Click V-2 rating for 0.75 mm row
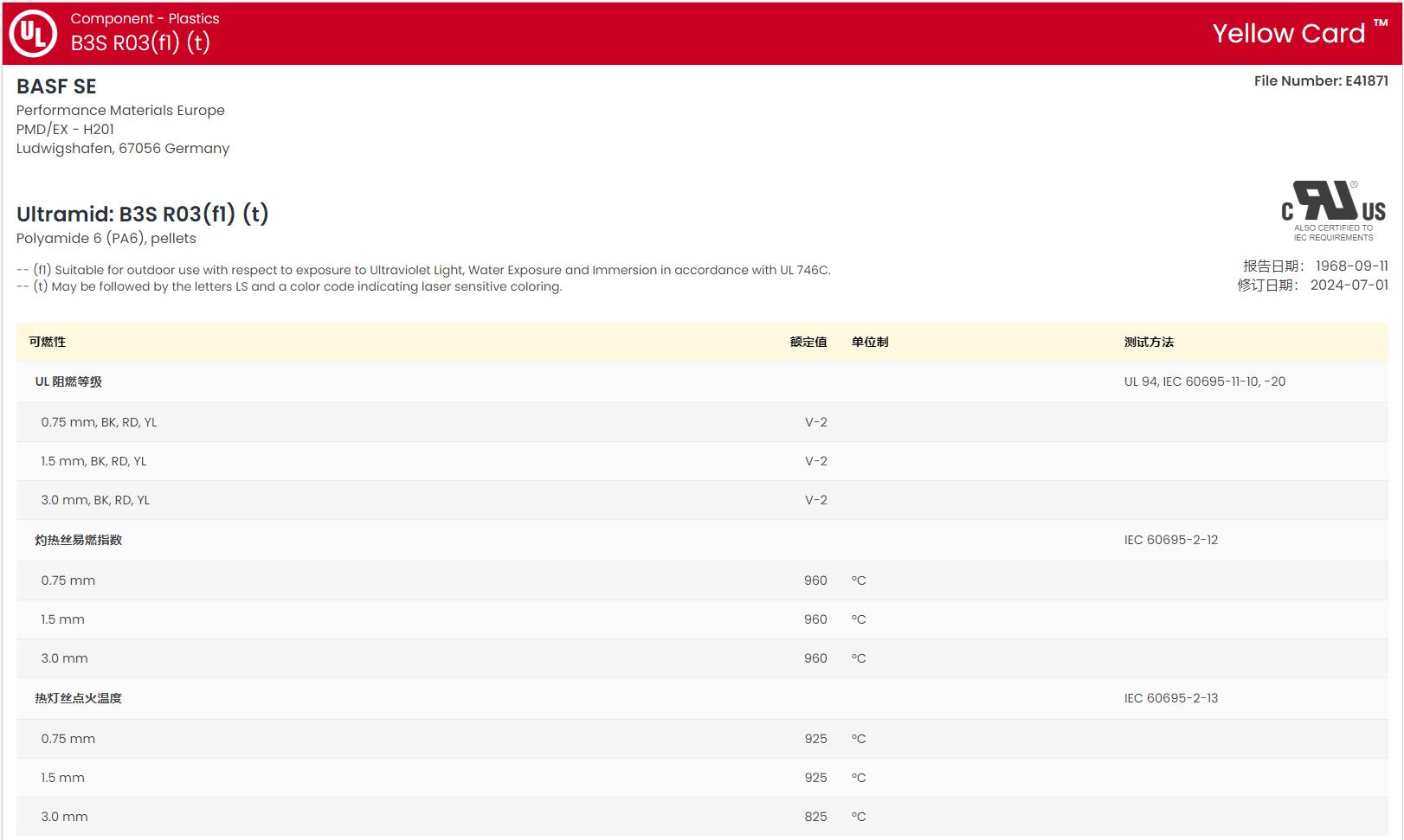Screen dimensions: 1404x840 tap(816, 422)
